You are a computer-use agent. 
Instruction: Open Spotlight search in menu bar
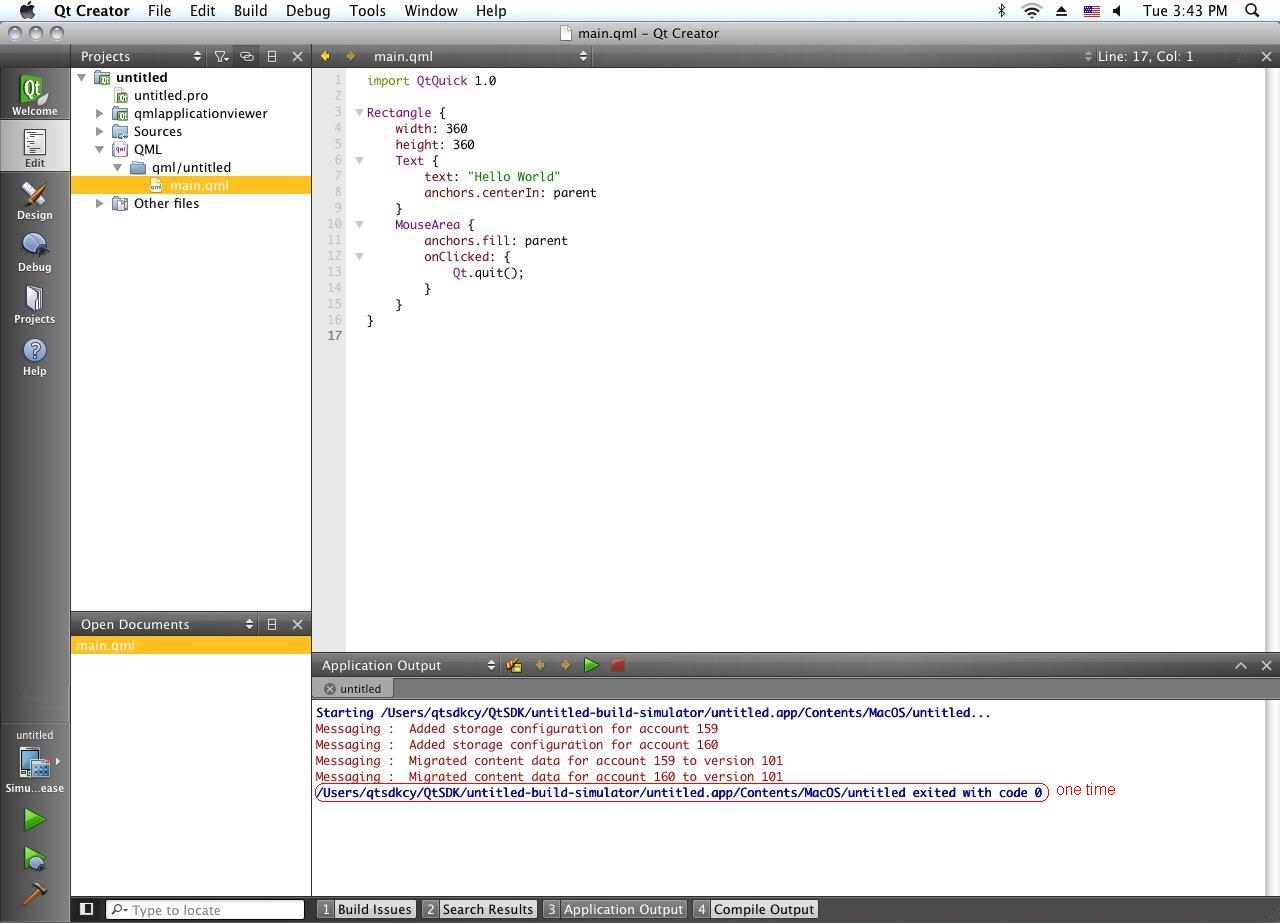coord(1252,10)
